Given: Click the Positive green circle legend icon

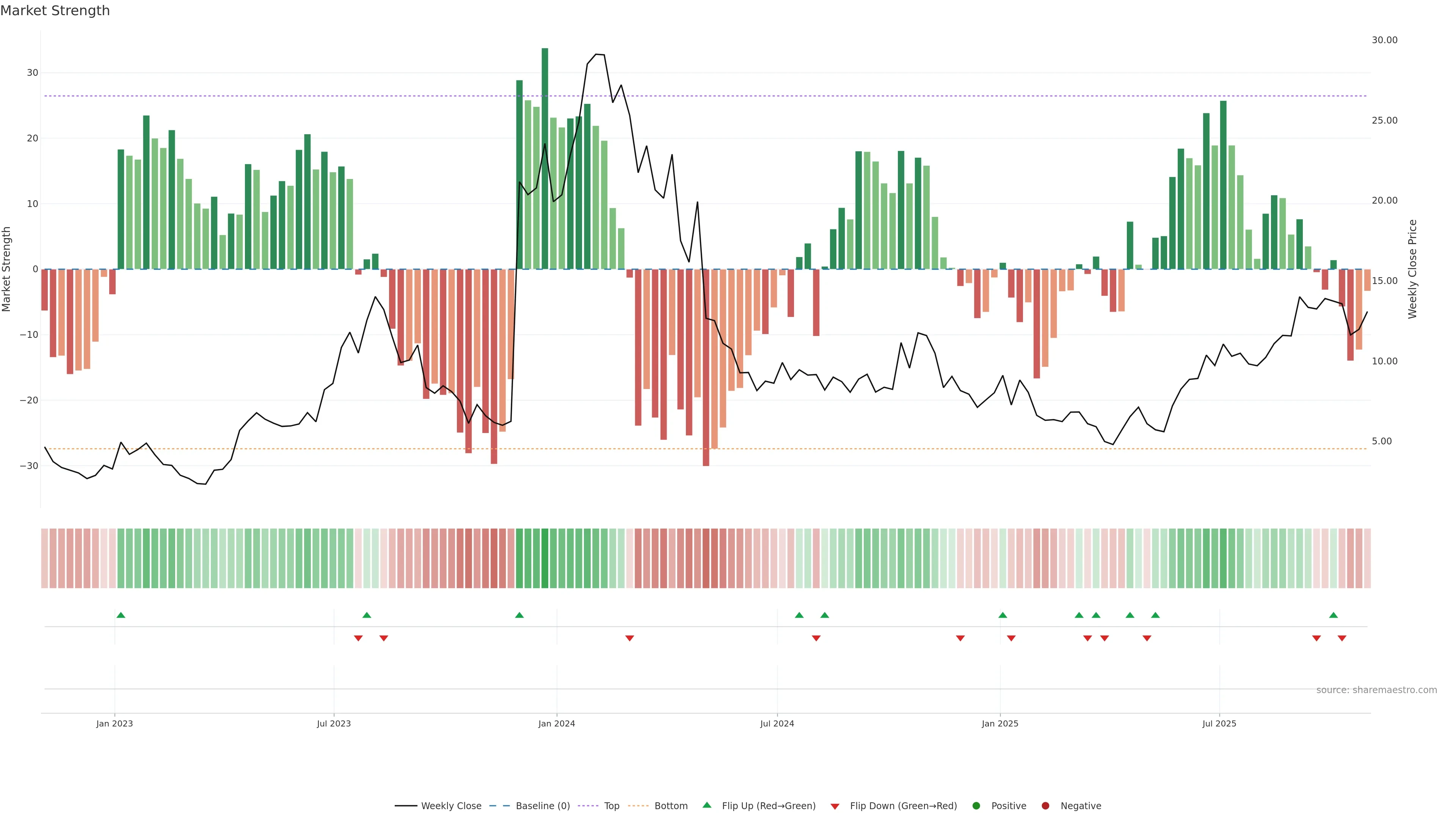Looking at the screenshot, I should pos(976,806).
